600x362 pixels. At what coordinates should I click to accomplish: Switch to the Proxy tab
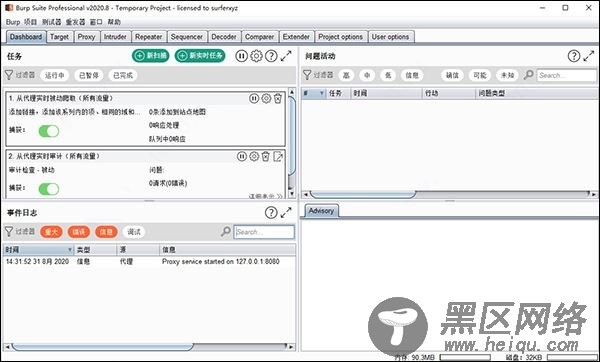(x=86, y=37)
